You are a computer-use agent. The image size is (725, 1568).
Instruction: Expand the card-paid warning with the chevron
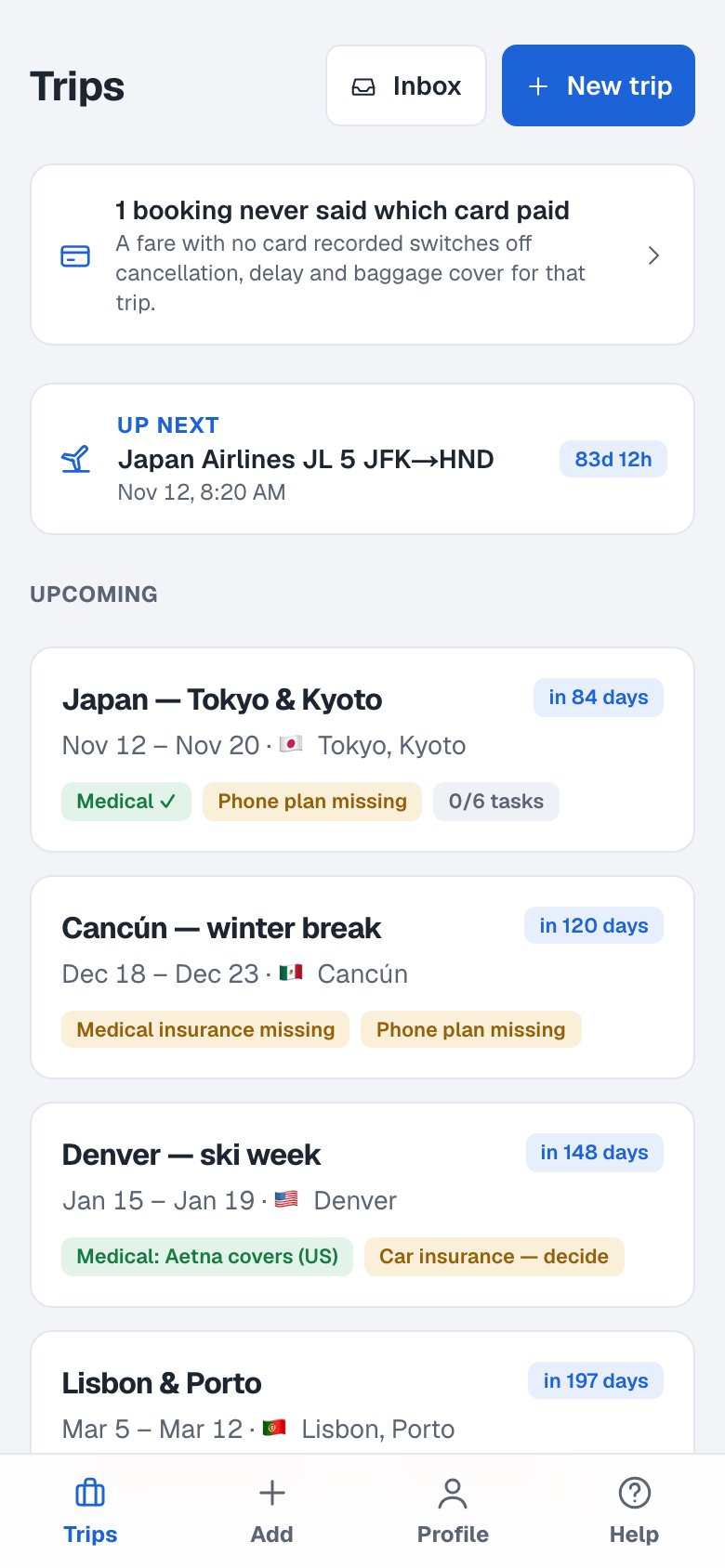point(653,255)
